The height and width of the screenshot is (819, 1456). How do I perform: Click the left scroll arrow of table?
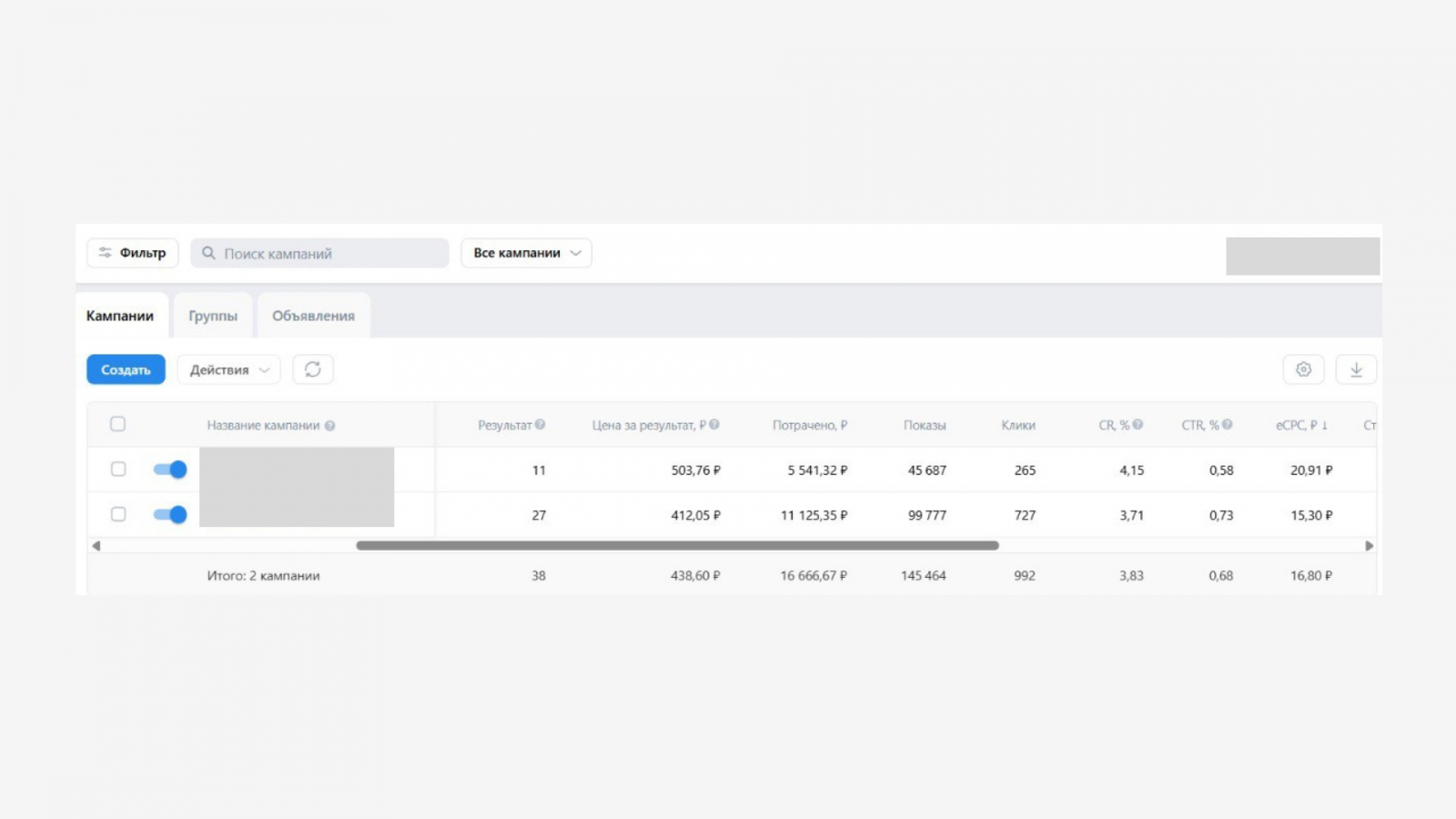pyautogui.click(x=96, y=546)
